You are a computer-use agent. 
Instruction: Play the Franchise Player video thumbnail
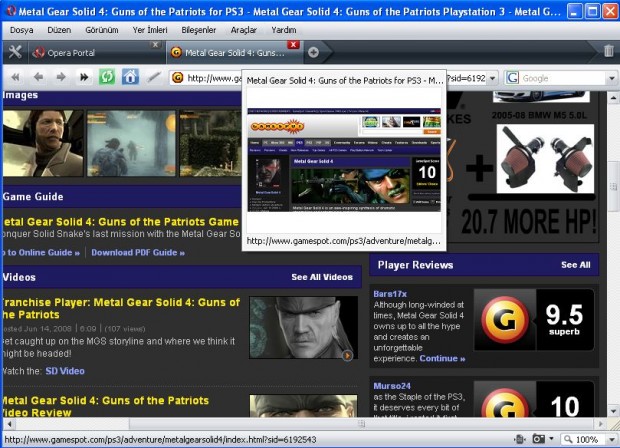tap(303, 328)
